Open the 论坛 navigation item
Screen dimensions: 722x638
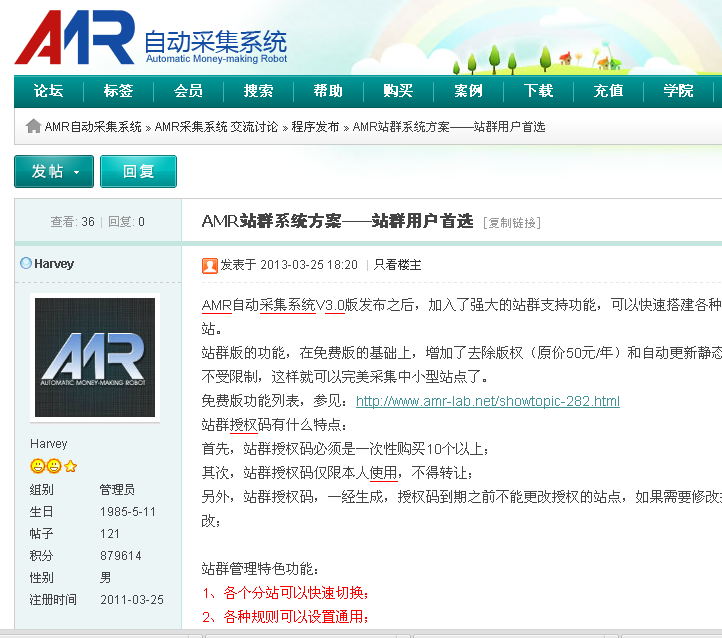48,91
